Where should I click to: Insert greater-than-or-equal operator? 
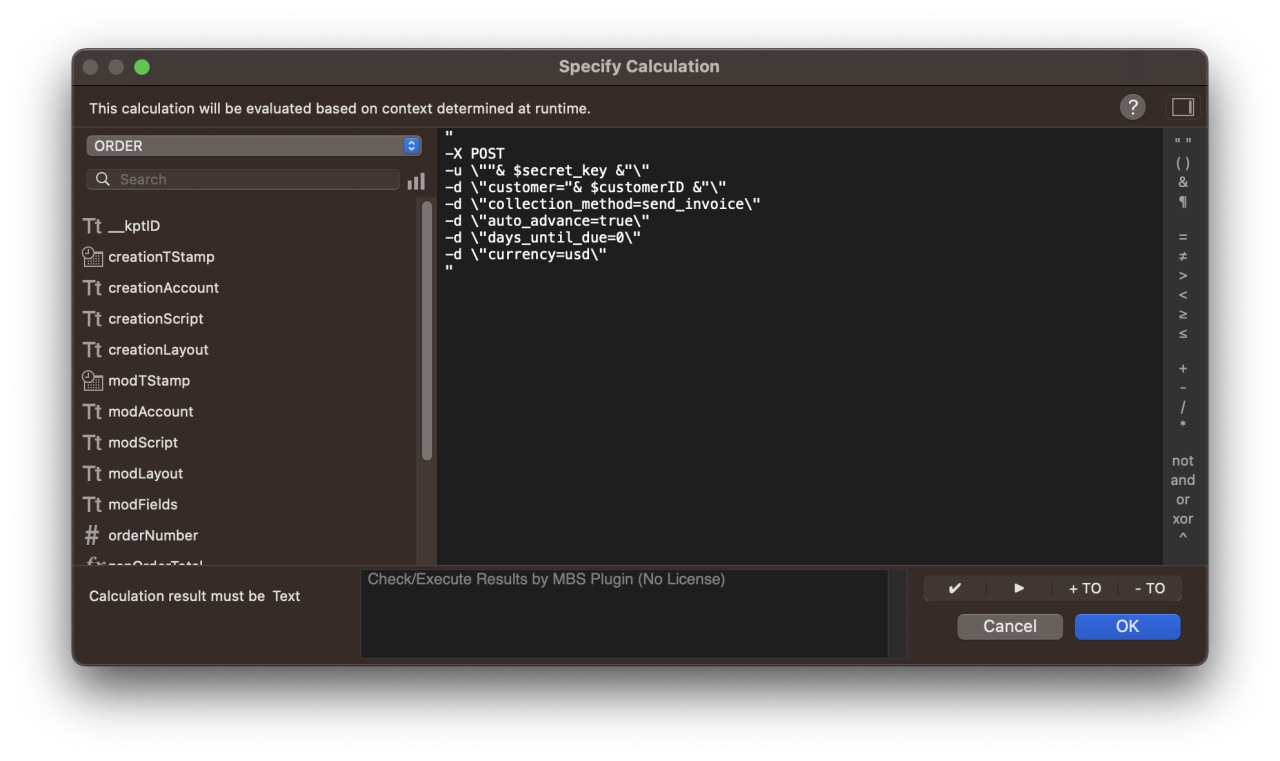click(1183, 314)
